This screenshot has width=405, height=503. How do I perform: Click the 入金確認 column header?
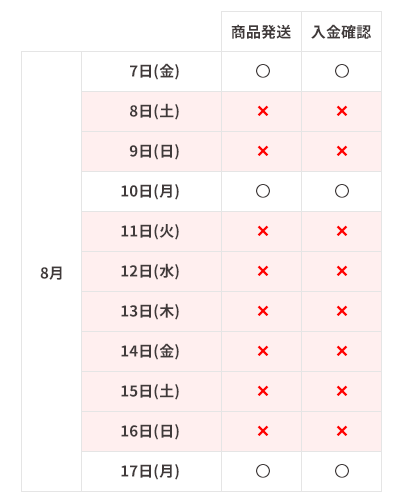click(x=341, y=32)
